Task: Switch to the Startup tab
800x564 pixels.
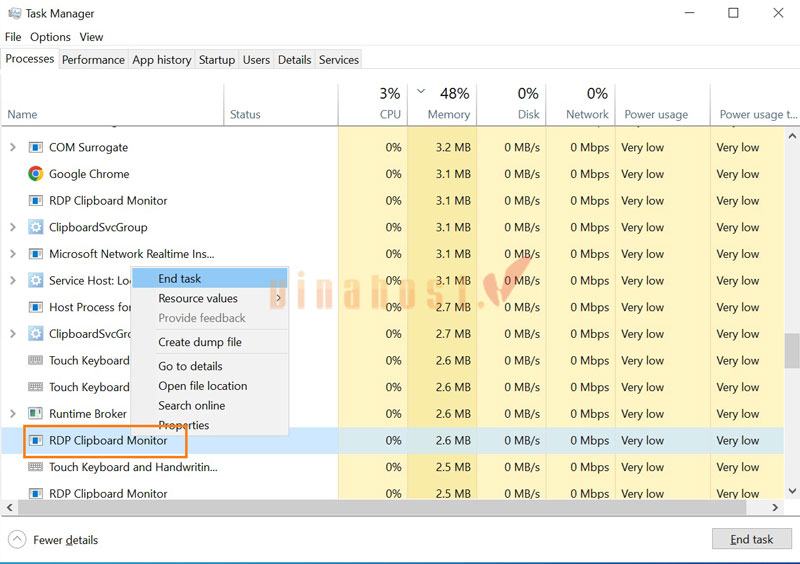Action: click(x=216, y=60)
